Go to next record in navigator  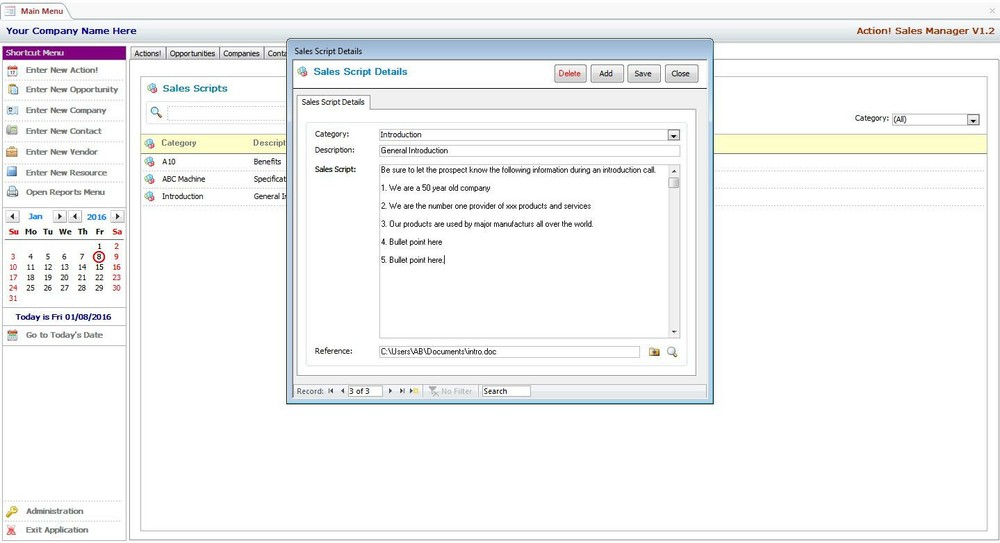click(390, 391)
